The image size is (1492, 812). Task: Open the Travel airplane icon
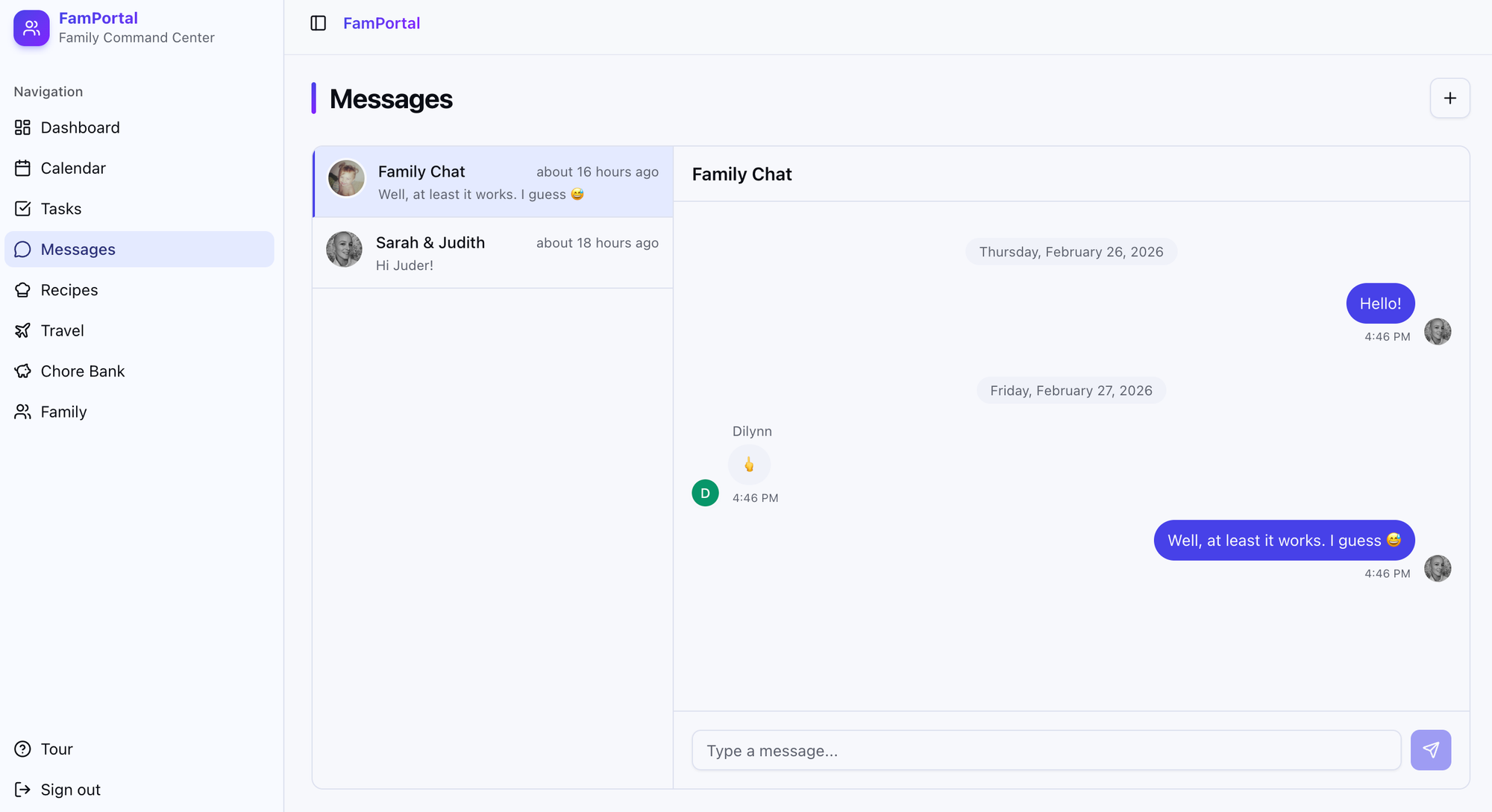(23, 330)
